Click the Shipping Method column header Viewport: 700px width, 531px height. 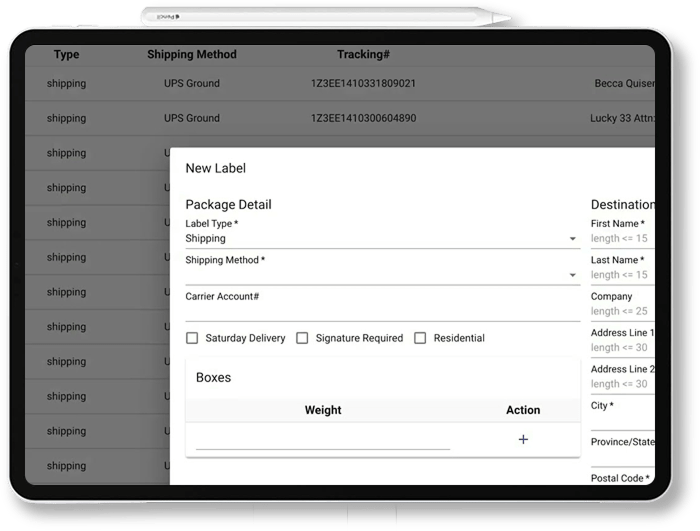click(x=192, y=54)
